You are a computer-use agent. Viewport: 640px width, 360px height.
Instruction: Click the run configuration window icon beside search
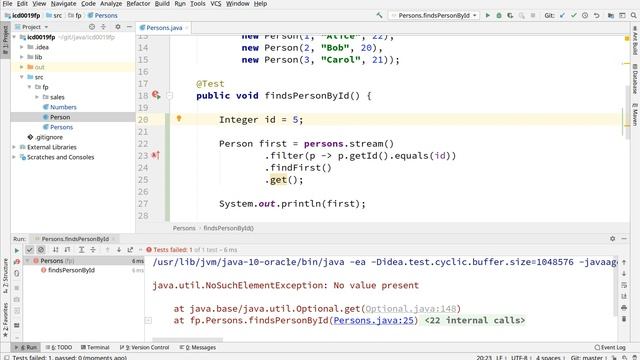click(x=622, y=15)
